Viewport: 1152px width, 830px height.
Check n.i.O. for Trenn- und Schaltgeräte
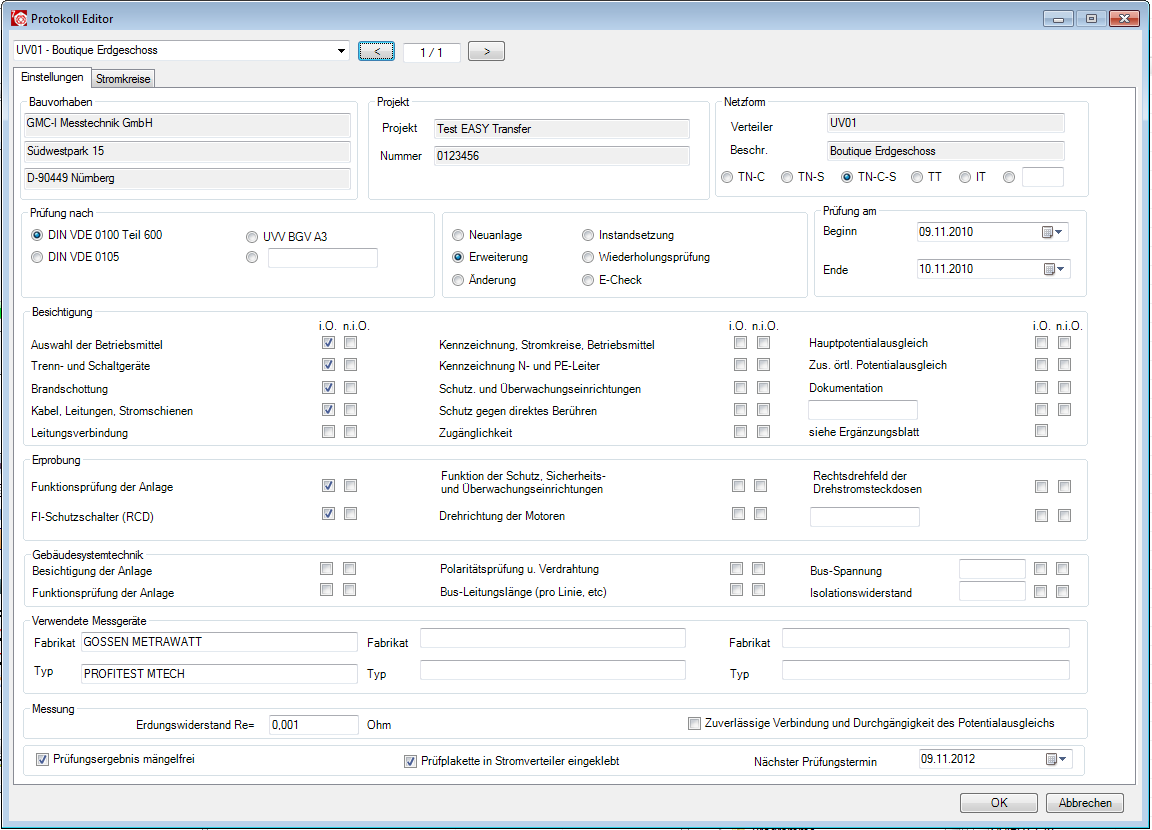coord(350,364)
